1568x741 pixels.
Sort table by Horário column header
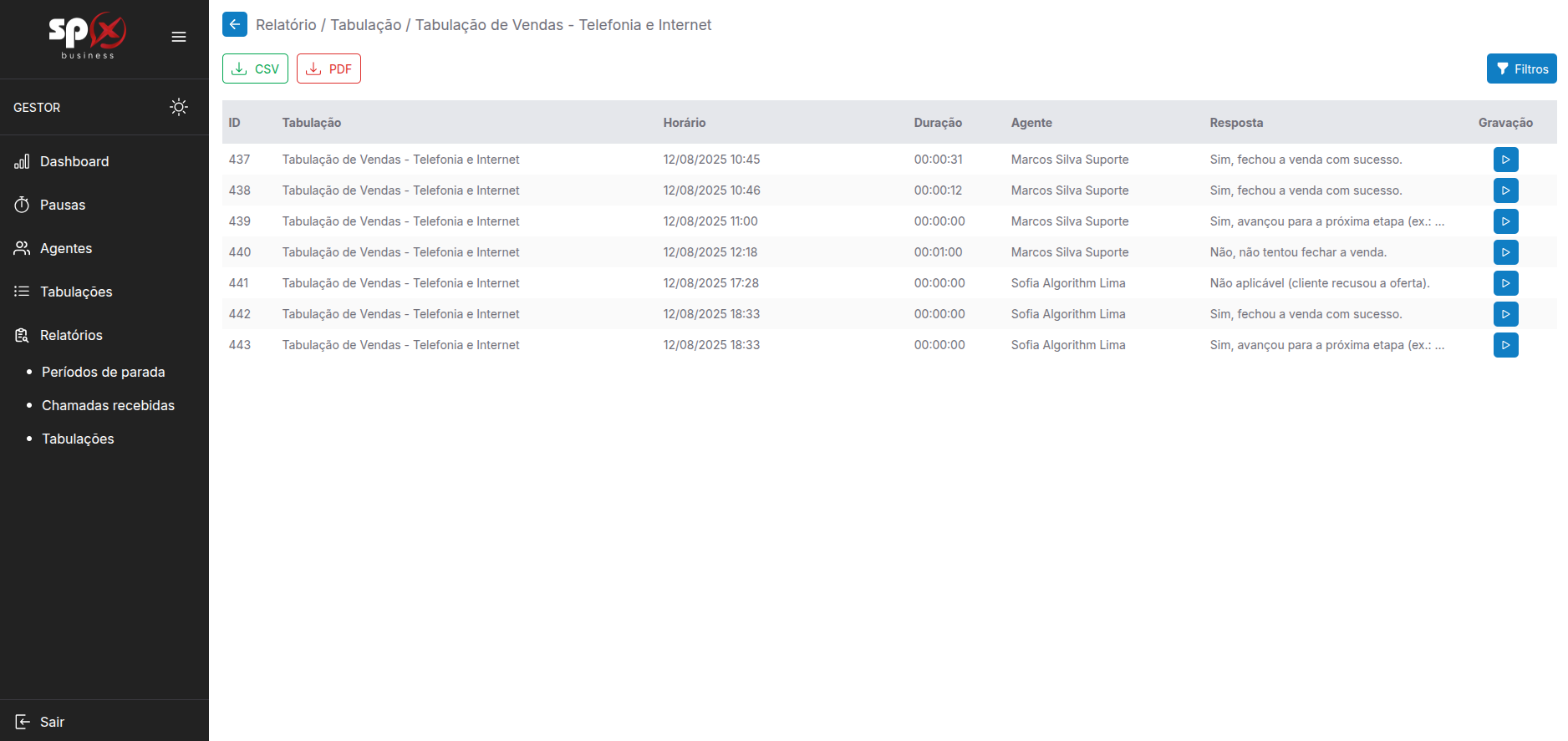click(x=685, y=123)
